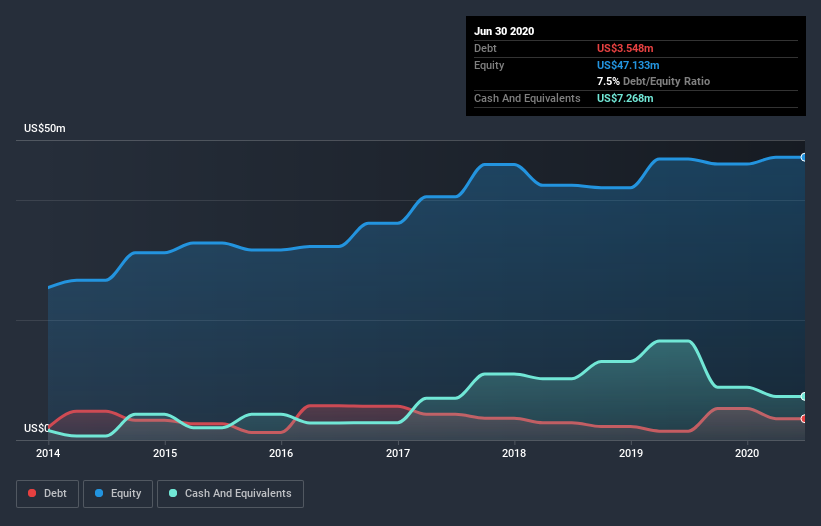
Task: Click the Jun 30 2020 tooltip date
Action: point(504,31)
